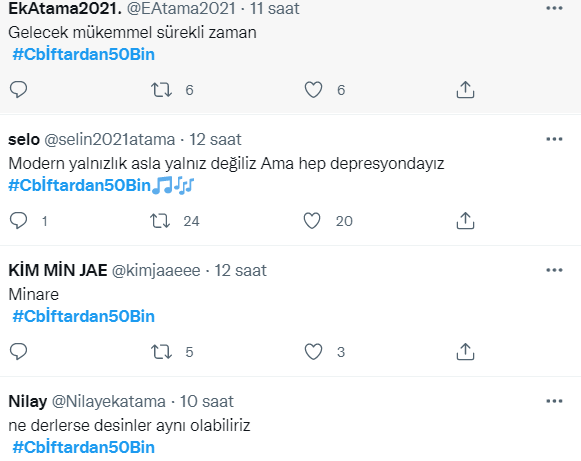Open @selin2021atama profile

pos(110,140)
